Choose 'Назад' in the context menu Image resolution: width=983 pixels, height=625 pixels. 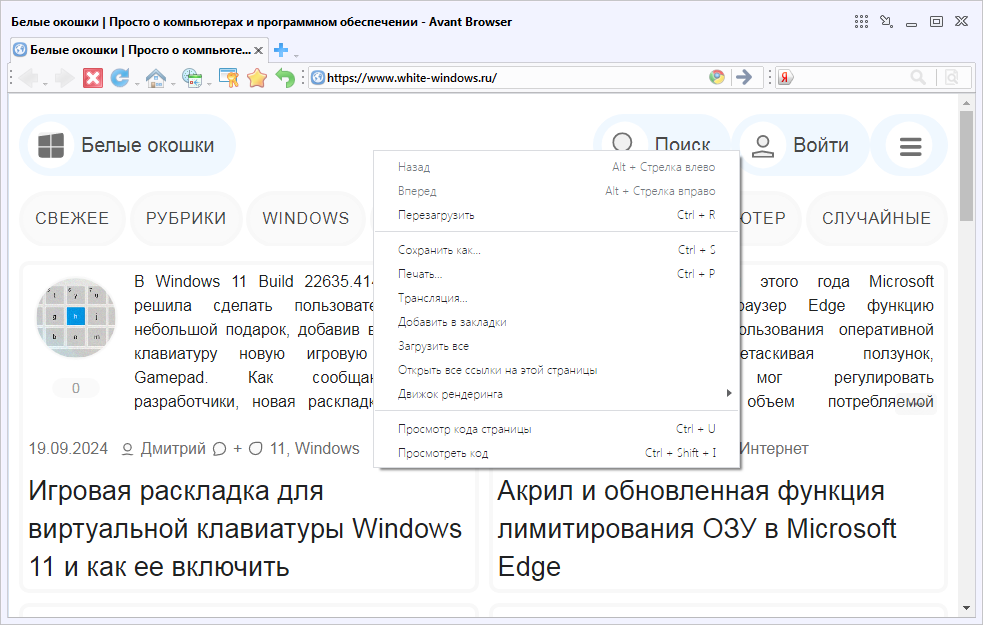557,167
